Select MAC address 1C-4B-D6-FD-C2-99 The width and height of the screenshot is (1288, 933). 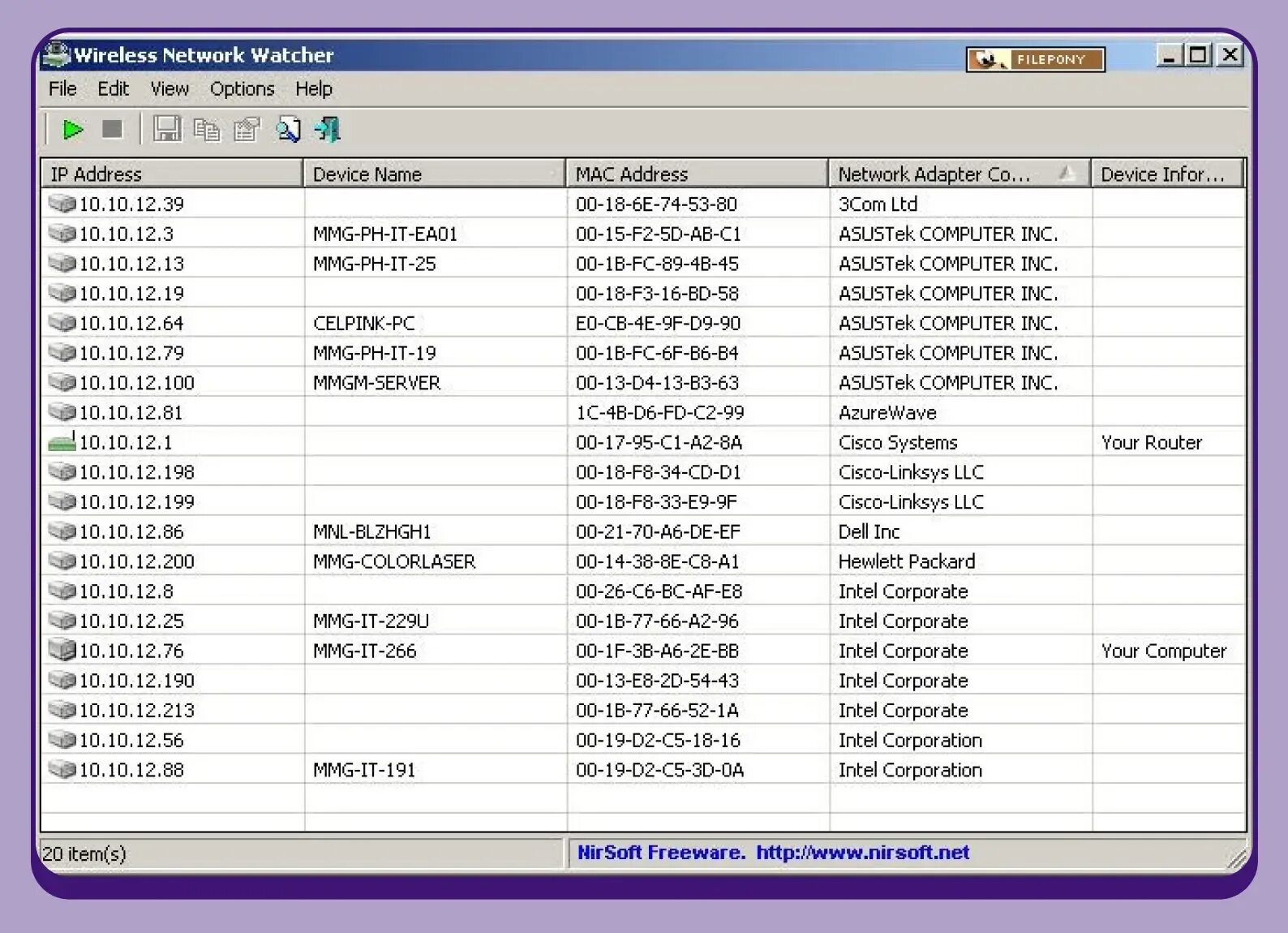click(x=660, y=412)
